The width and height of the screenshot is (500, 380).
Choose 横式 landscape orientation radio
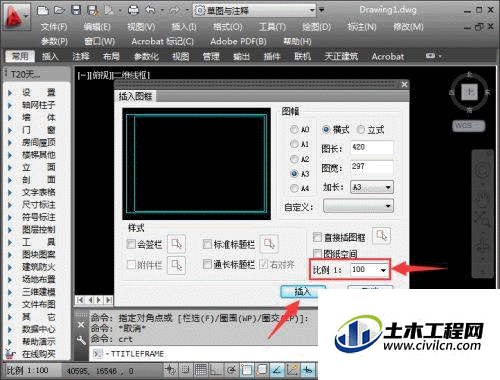pyautogui.click(x=326, y=129)
